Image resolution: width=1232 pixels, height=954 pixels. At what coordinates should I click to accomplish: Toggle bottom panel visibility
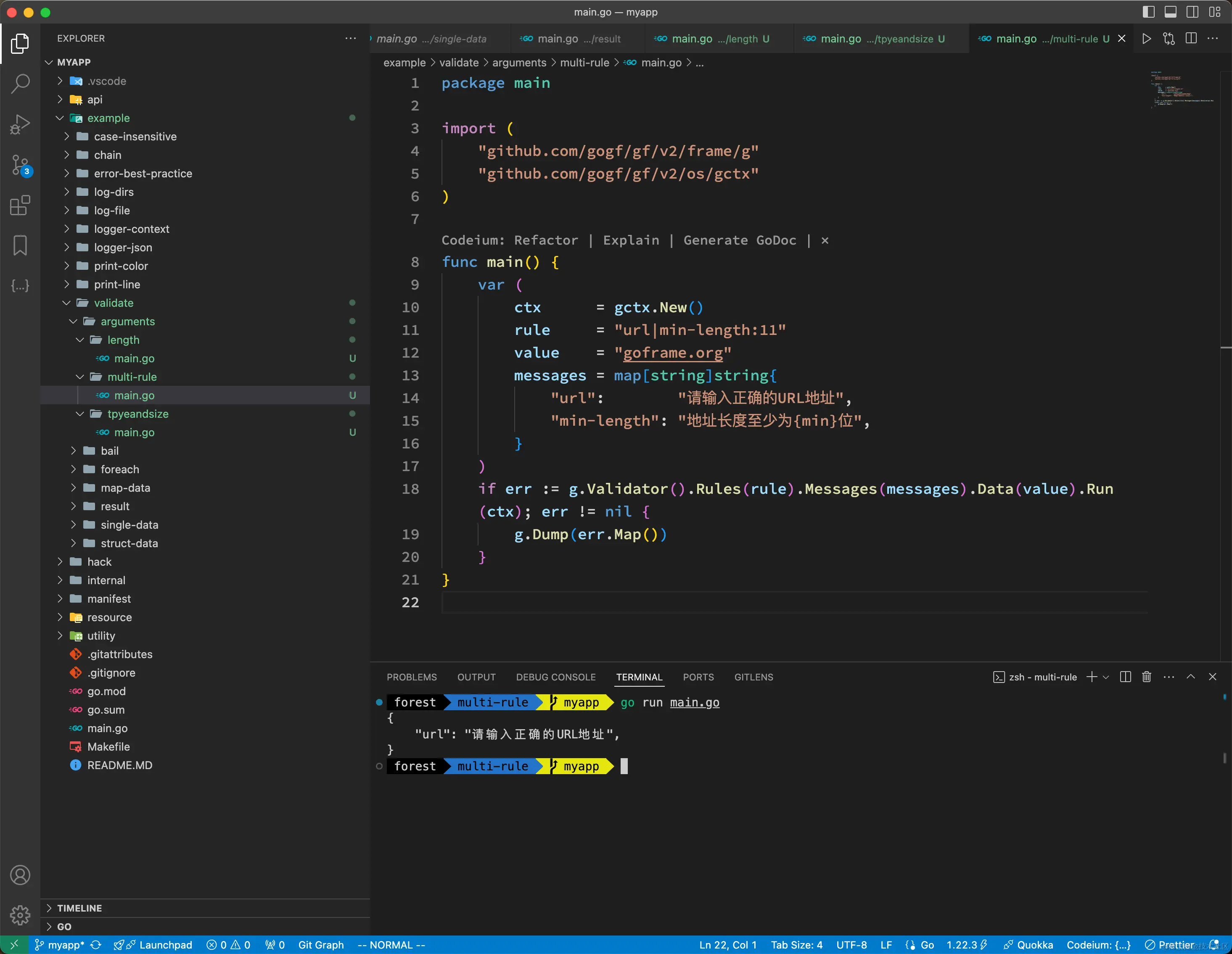pos(1171,12)
